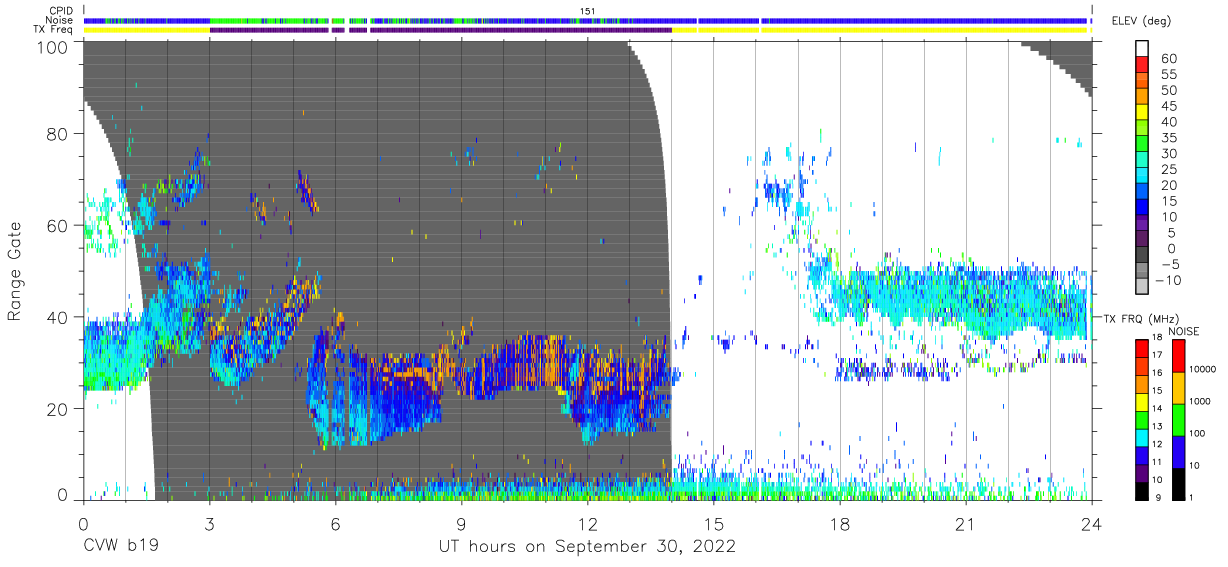1228x567 pixels.
Task: Click noise legend label 1
Action: [1189, 497]
